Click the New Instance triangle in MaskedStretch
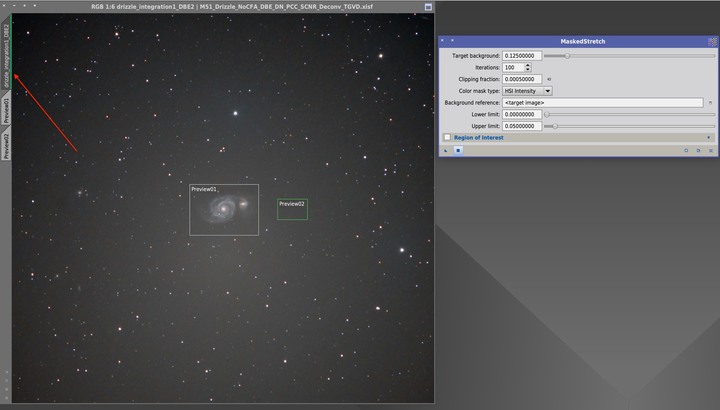 [x=445, y=150]
